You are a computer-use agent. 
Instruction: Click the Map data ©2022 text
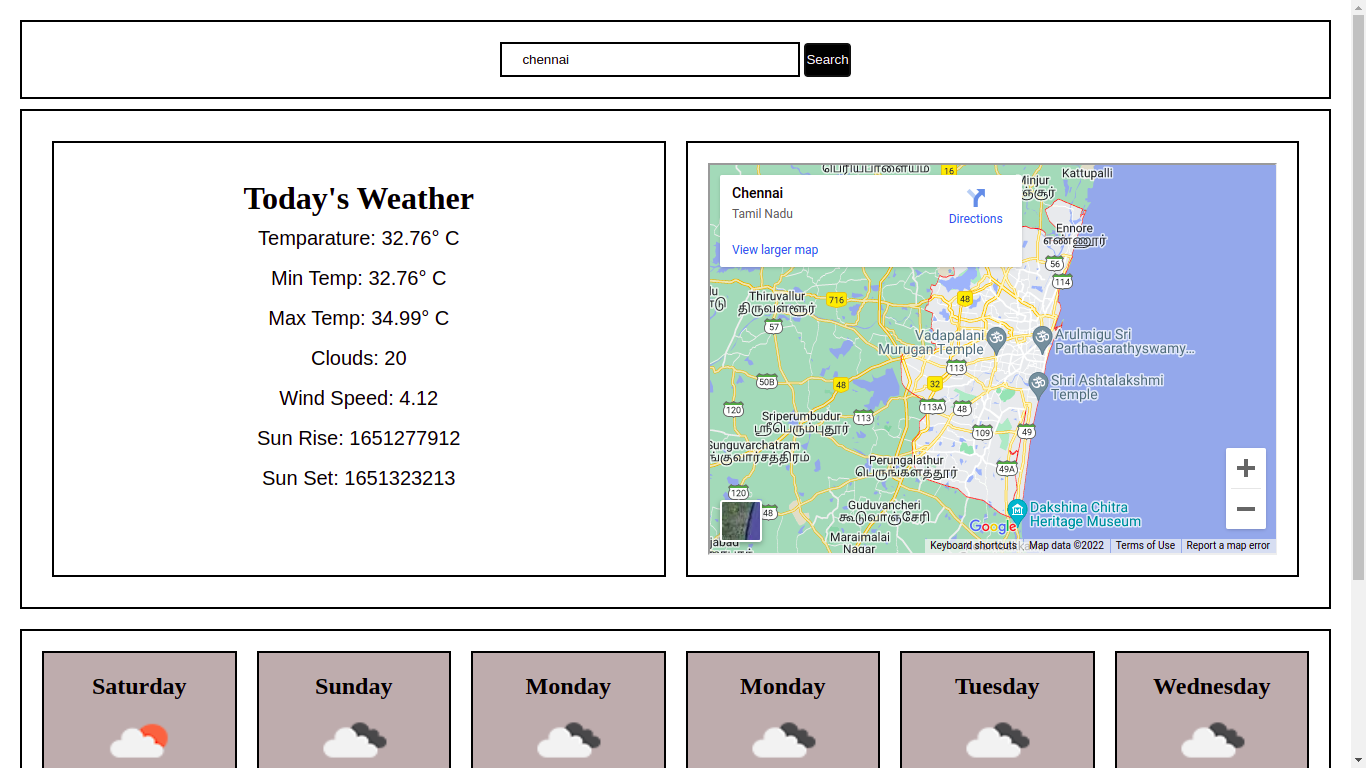(x=1066, y=546)
